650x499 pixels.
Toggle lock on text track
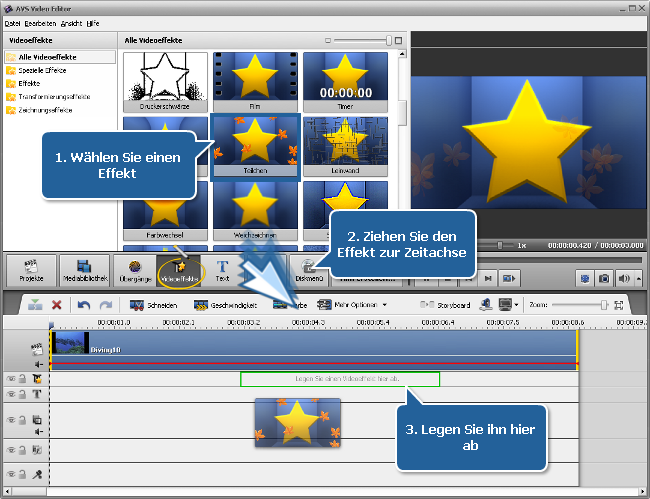point(22,394)
